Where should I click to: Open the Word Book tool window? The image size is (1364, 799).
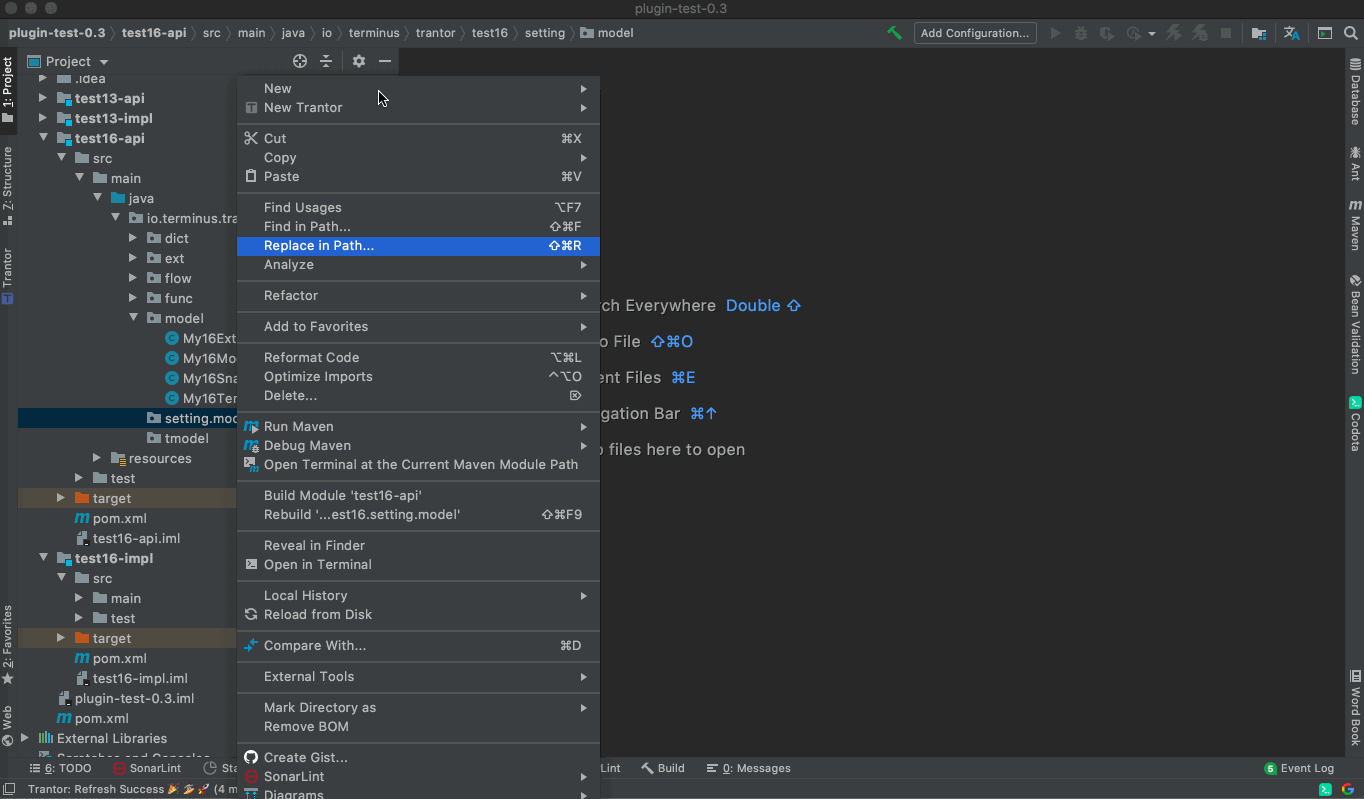coord(1355,708)
